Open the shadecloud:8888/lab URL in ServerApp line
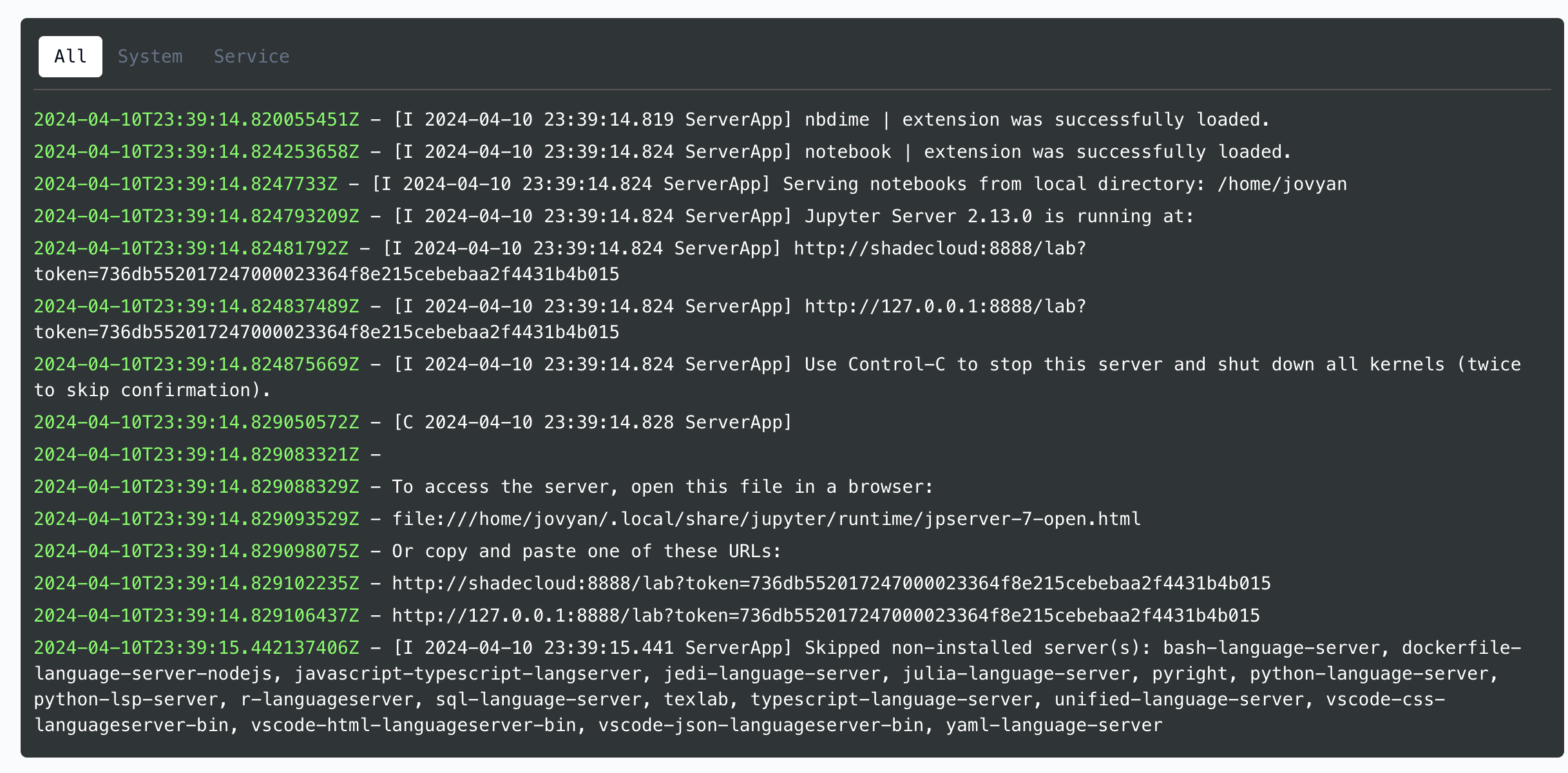1568x773 pixels. [x=939, y=249]
